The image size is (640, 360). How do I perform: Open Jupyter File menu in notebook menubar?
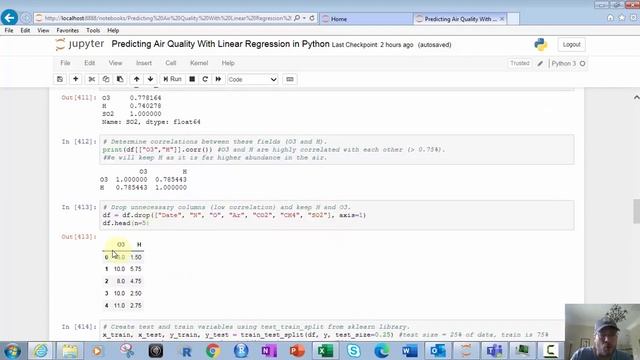point(65,63)
